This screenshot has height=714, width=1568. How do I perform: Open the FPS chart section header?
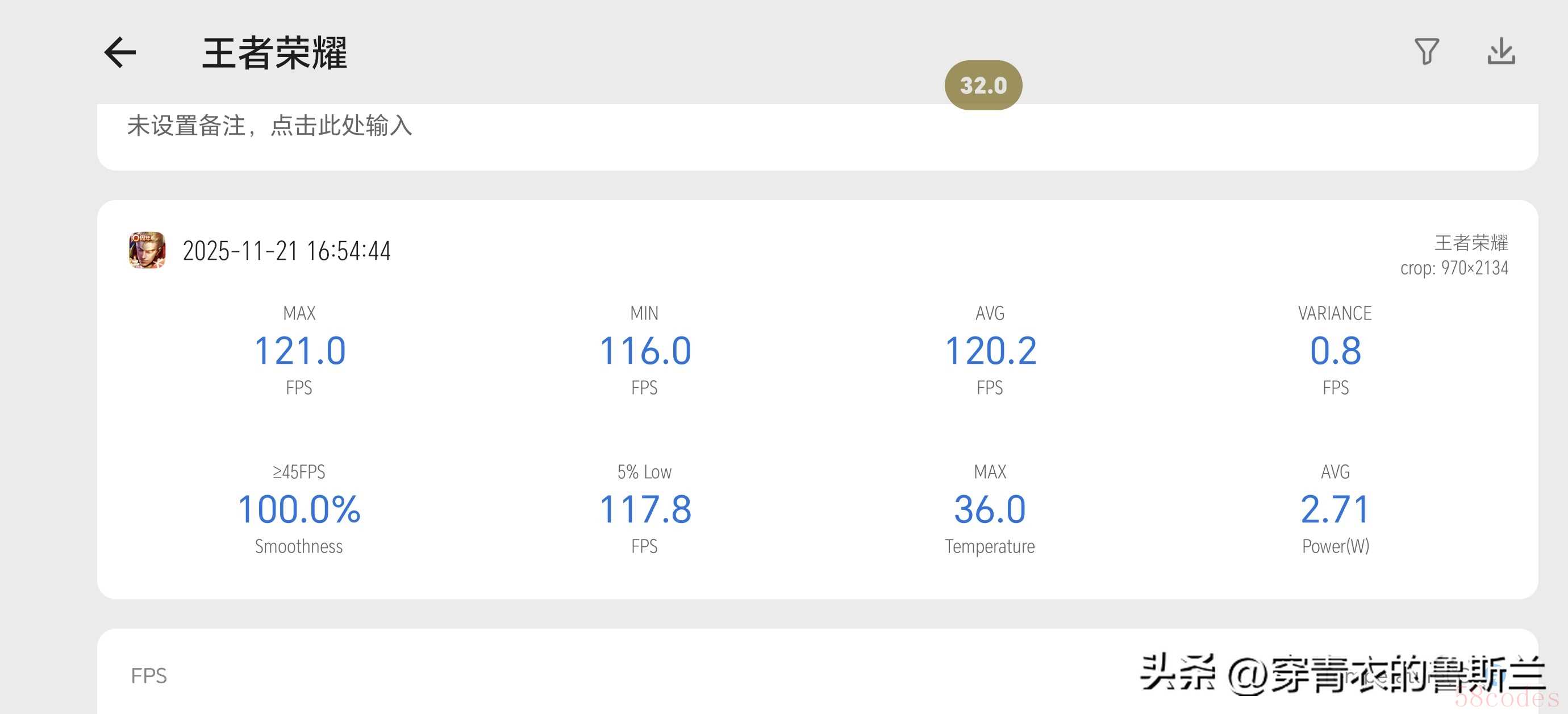149,675
